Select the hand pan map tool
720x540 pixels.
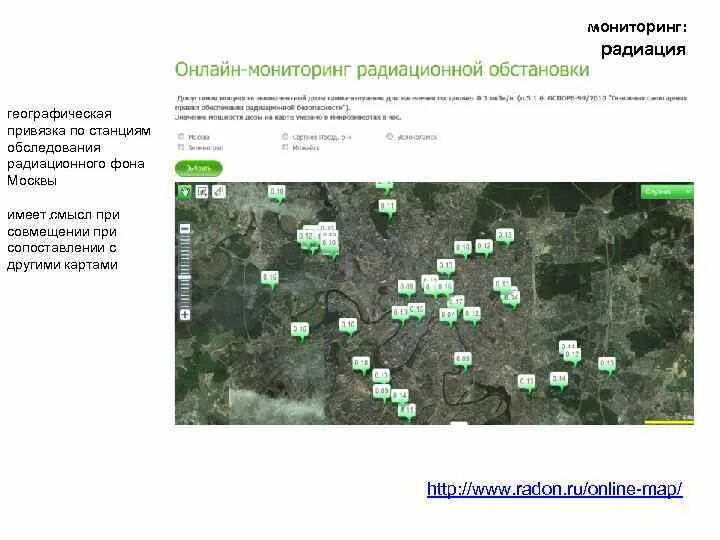coord(185,191)
